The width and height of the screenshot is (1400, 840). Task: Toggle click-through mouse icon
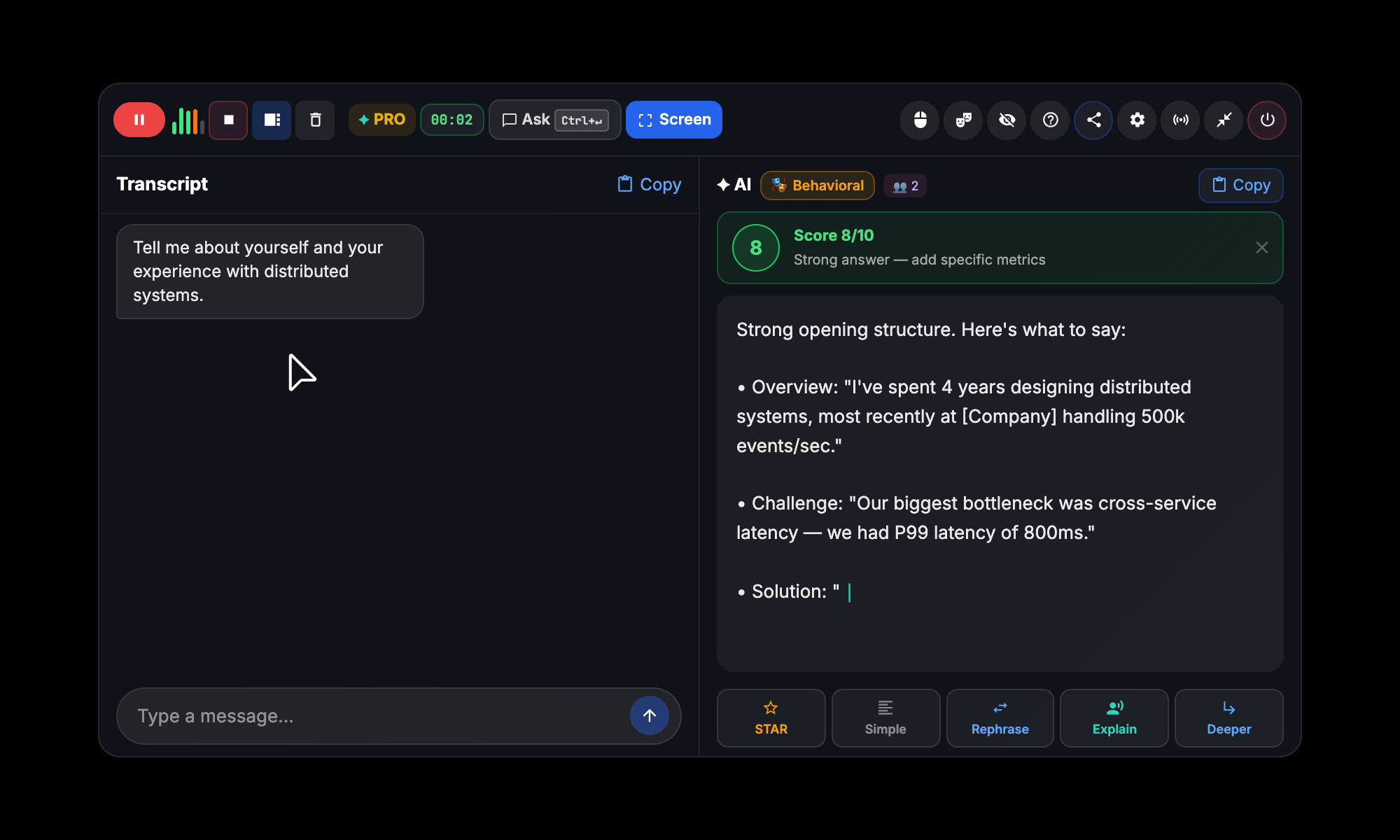pyautogui.click(x=920, y=120)
